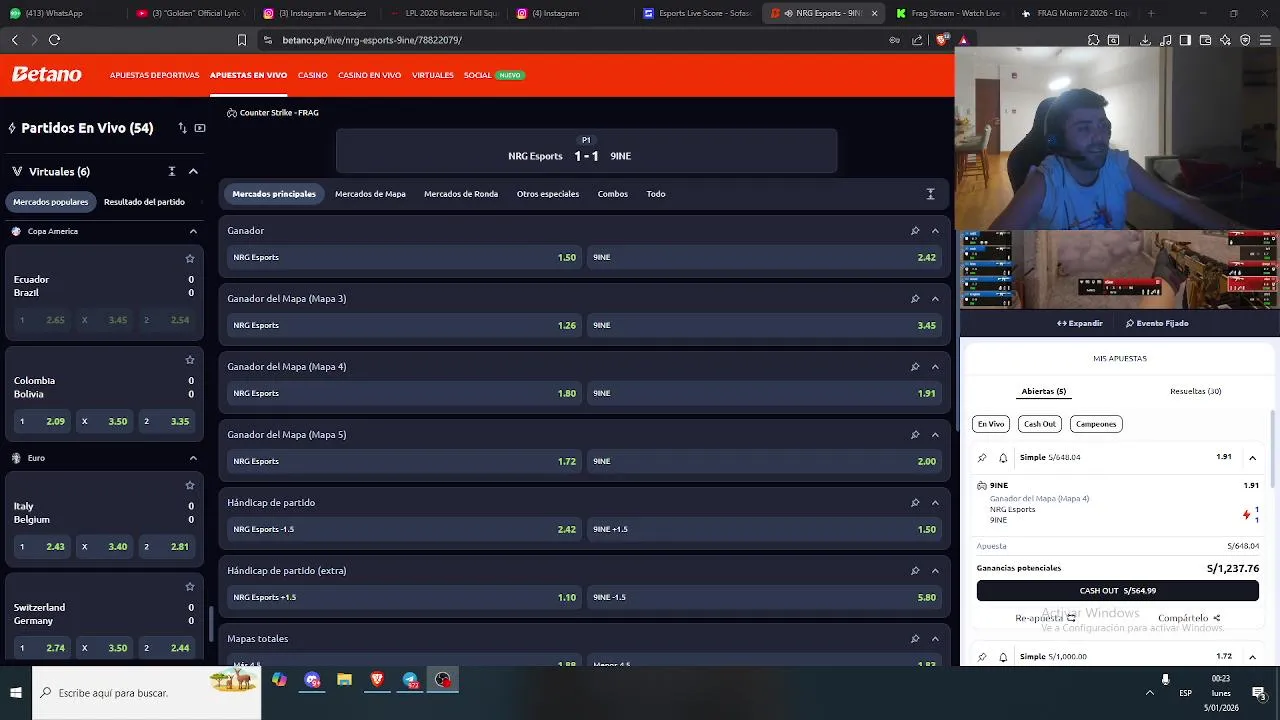Click the sort arrows icon beside Partidos En Vivo
Screen dimensions: 1280x720
[x=182, y=128]
